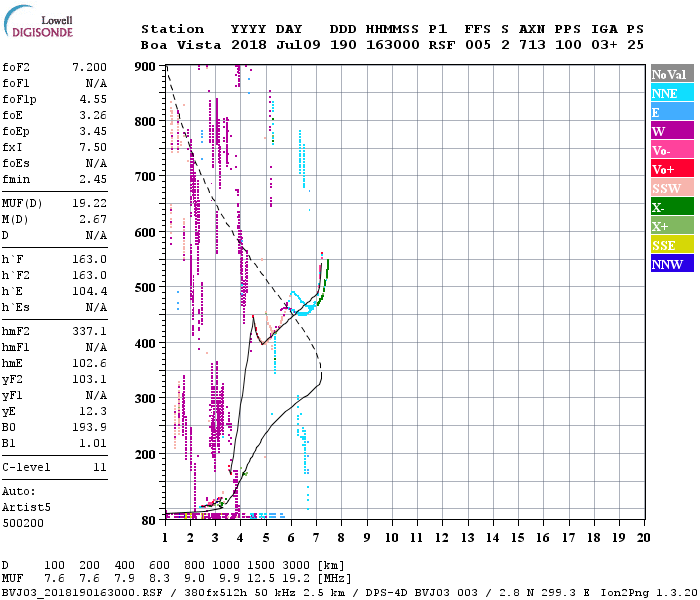Click the MUF(D) value 19.22
Screen dimensions: 700x600
[89, 204]
